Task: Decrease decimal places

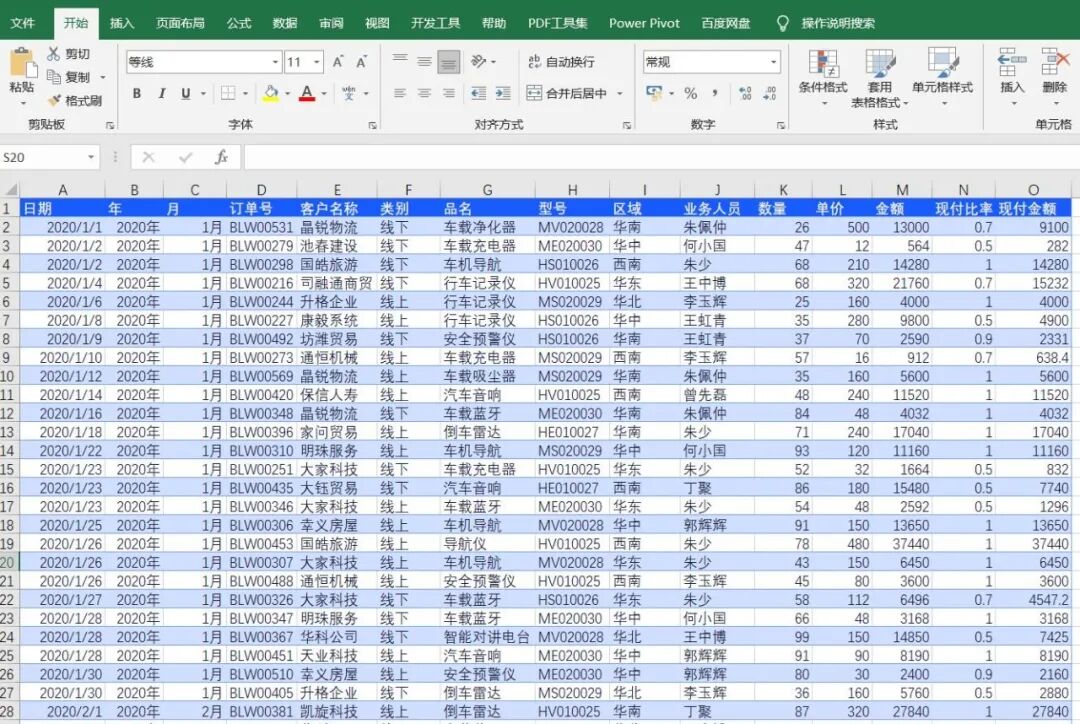Action: click(769, 93)
